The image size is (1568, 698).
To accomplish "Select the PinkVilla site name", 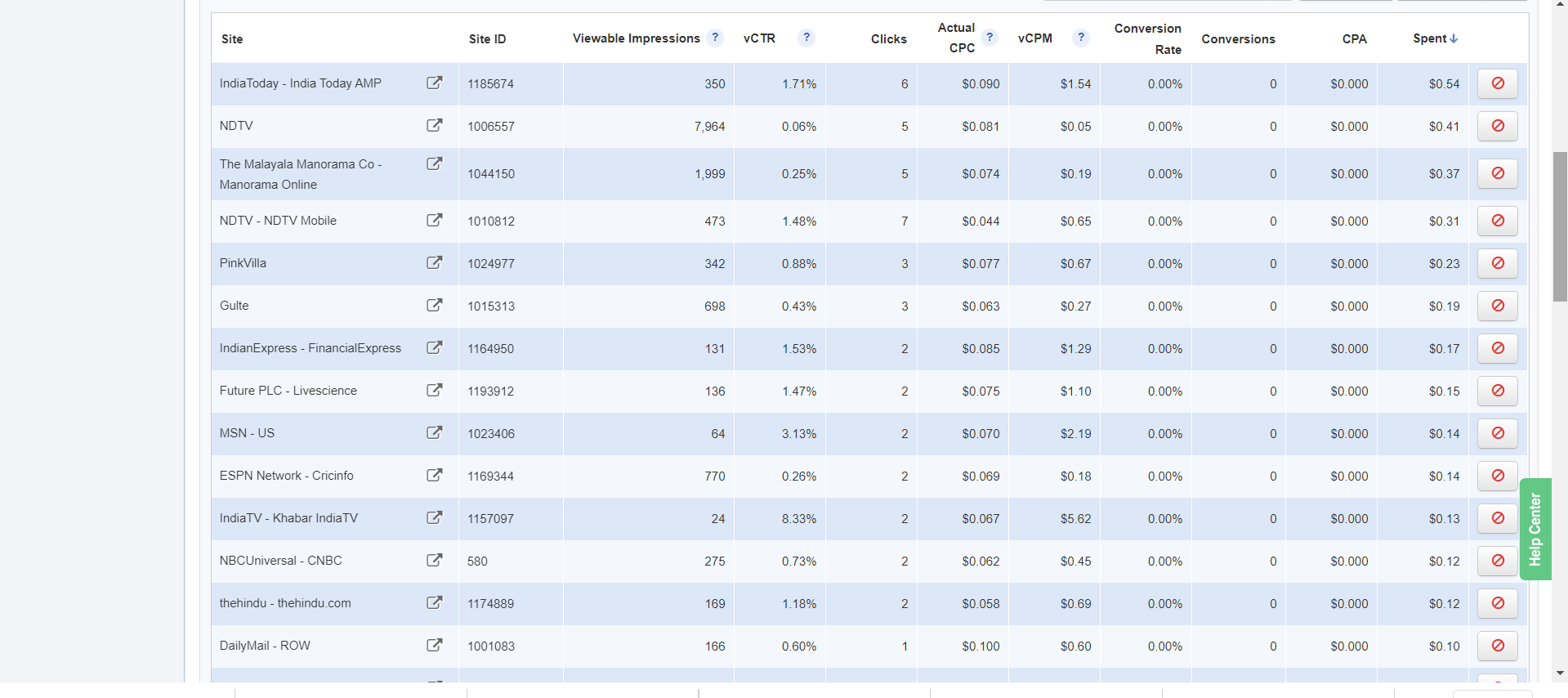I will (x=243, y=263).
